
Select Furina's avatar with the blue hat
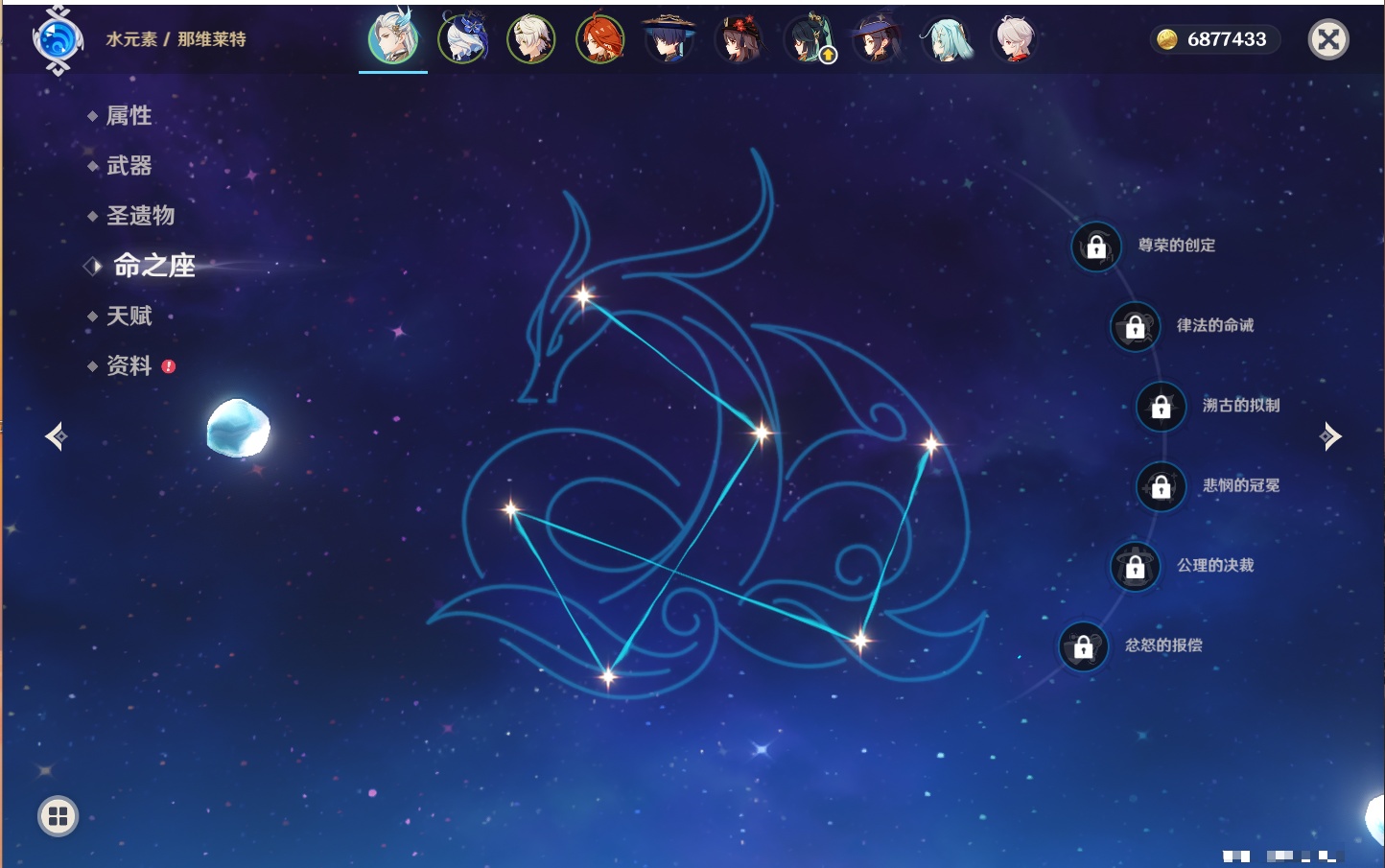pos(463,39)
